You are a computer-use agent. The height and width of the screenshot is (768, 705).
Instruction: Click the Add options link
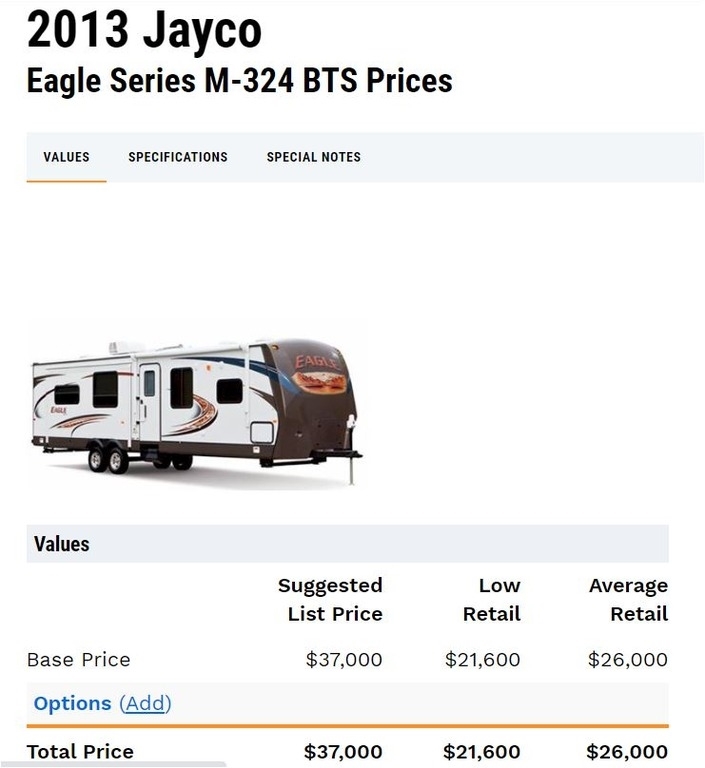pyautogui.click(x=145, y=703)
